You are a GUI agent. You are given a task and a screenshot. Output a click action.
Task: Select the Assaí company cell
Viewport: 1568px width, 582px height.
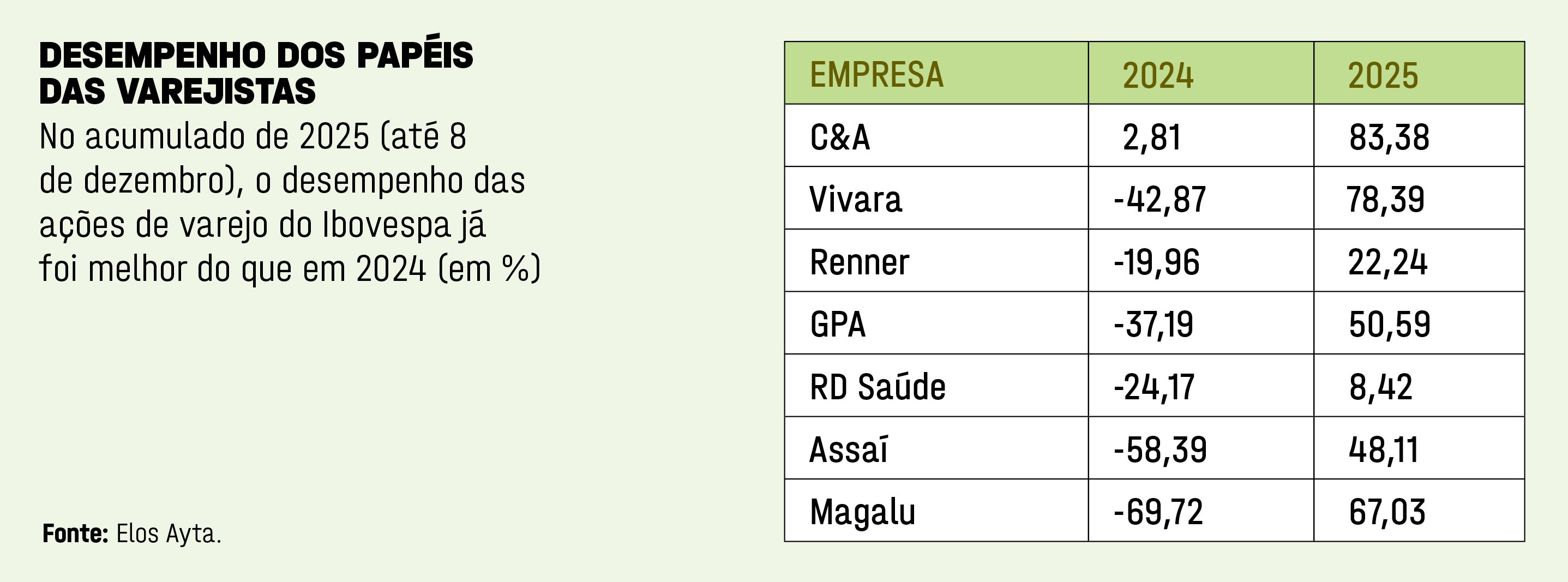point(849,450)
